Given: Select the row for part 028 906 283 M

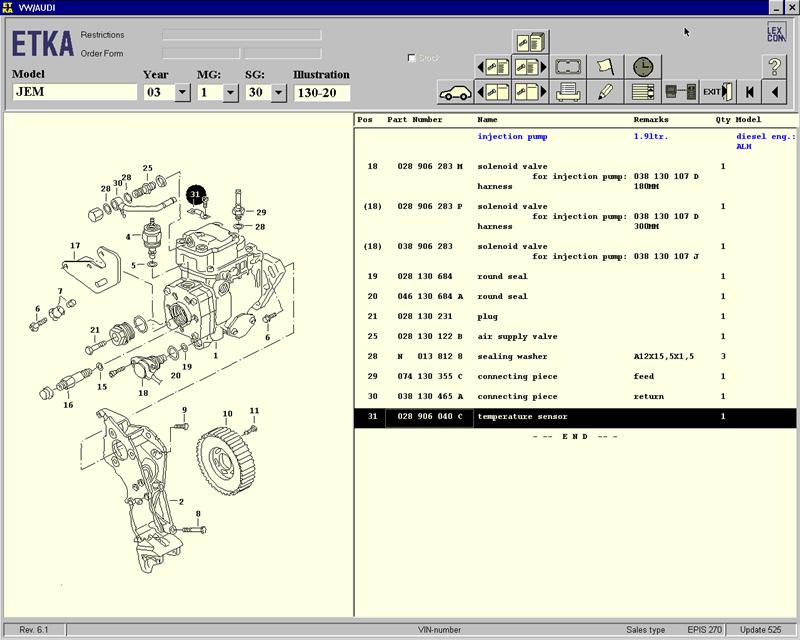Looking at the screenshot, I should [x=574, y=176].
